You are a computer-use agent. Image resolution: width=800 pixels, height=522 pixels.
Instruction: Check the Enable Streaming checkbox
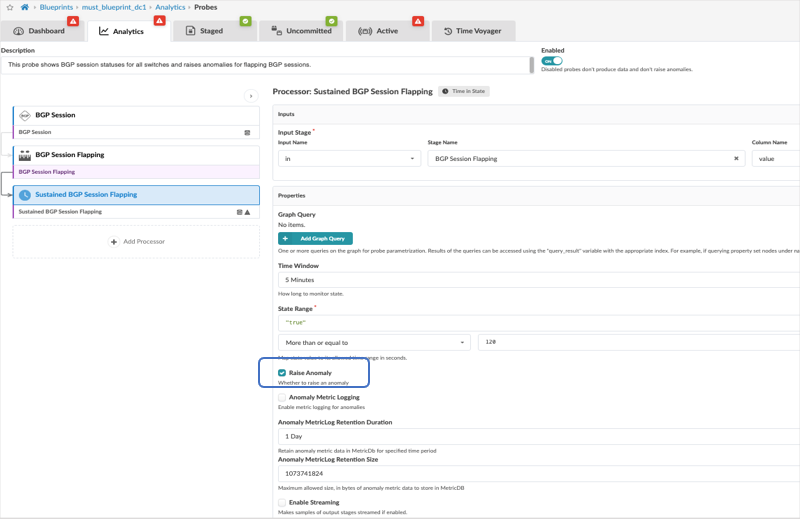pos(282,502)
